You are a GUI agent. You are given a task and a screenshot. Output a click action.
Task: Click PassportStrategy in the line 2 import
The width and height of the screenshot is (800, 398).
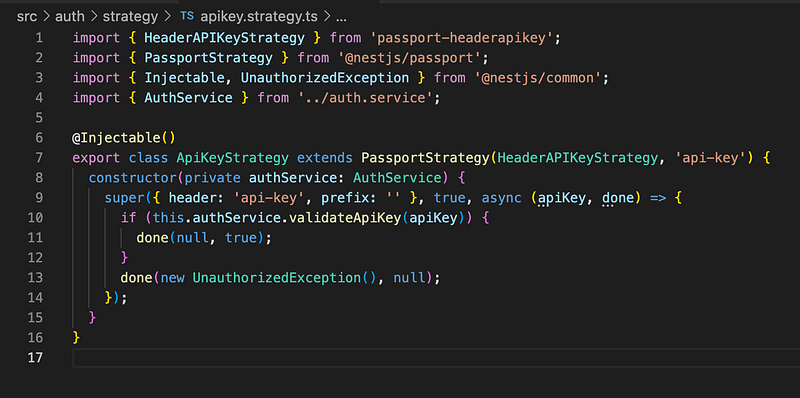tap(208, 58)
